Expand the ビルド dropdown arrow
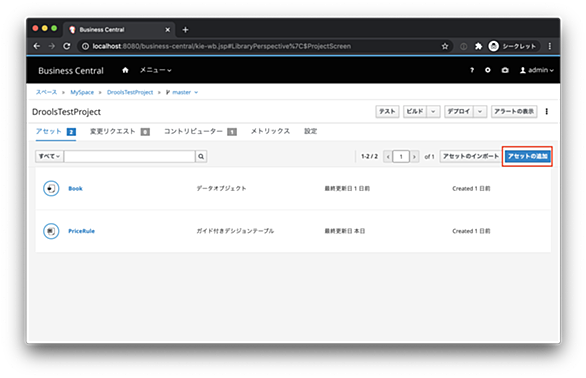Image resolution: width=586 pixels, height=378 pixels. click(434, 111)
